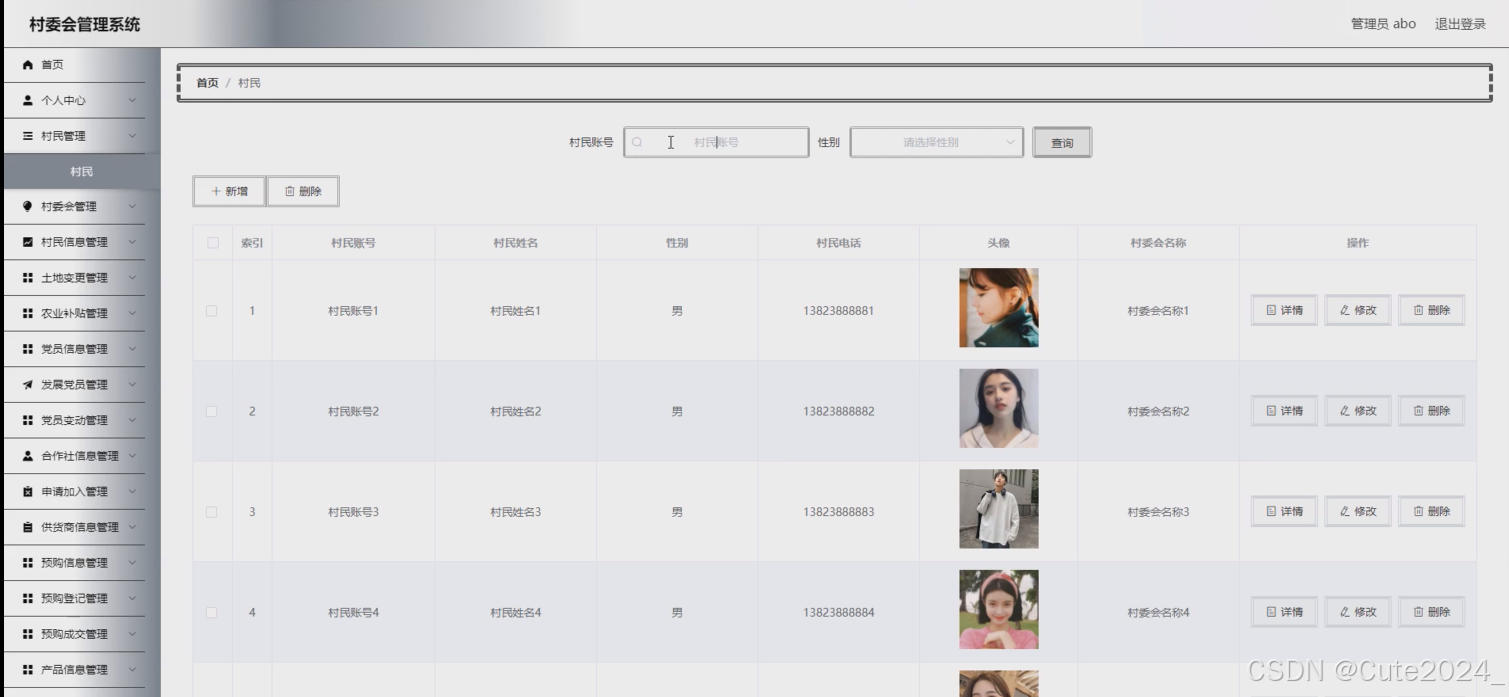Click the grid icon next to 预购登记管理
The image size is (1509, 697).
pyautogui.click(x=28, y=598)
